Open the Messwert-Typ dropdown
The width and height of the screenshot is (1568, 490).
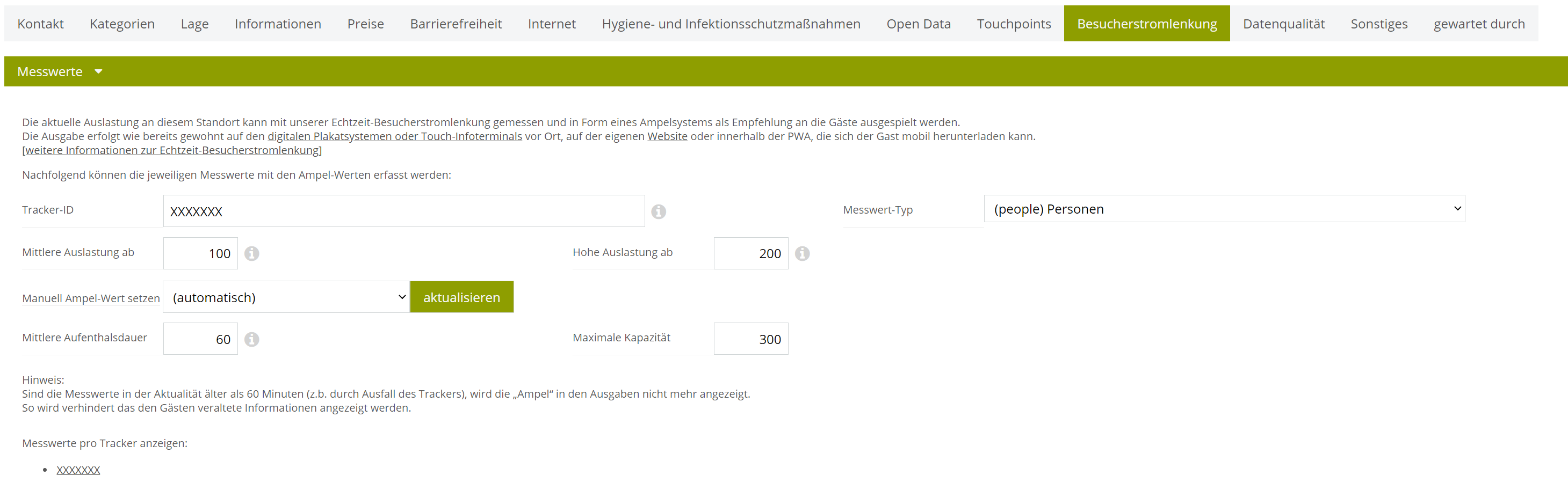(1224, 209)
